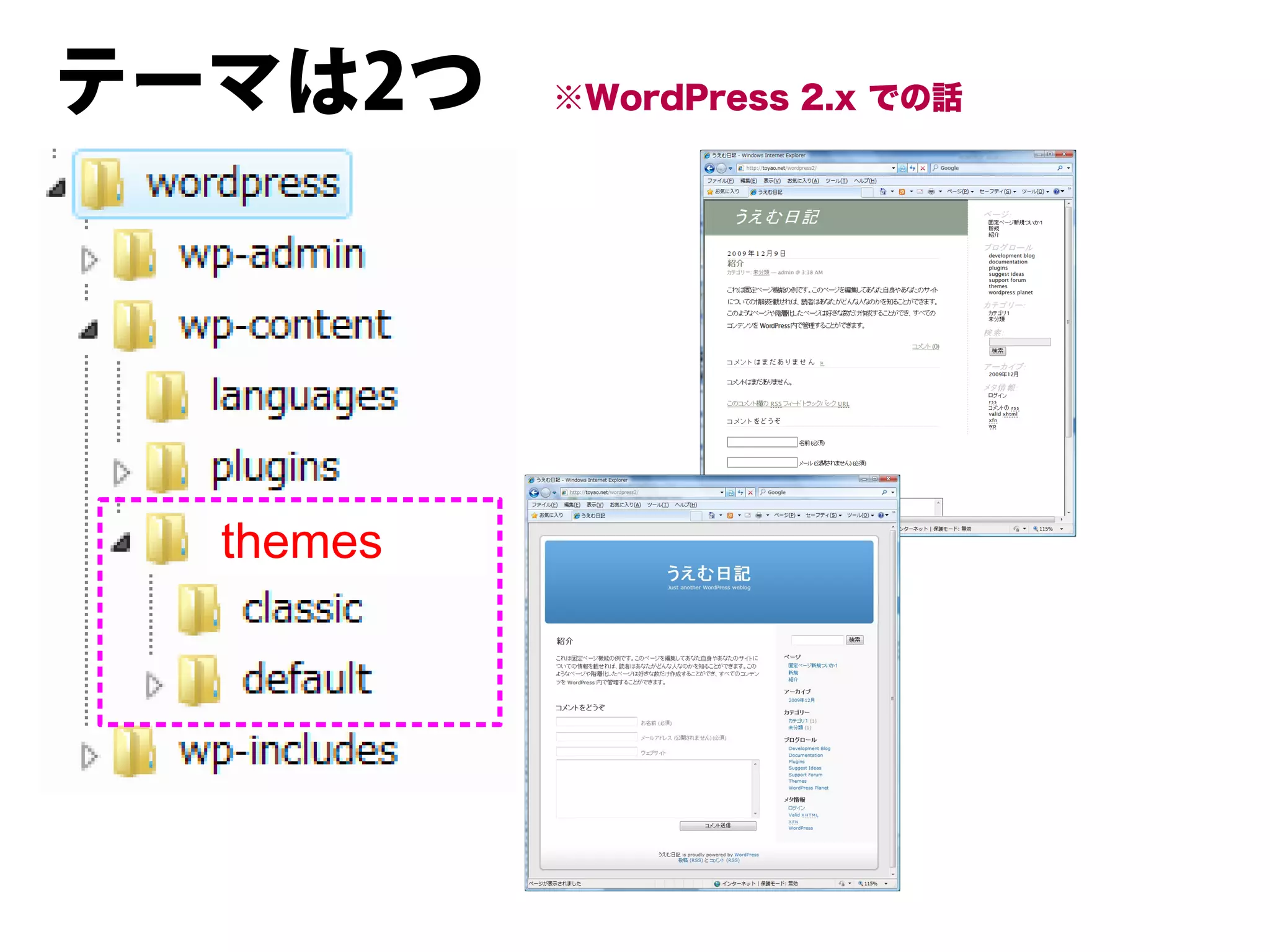Open セーフティ(S) toolbar menu in front IE window
Screen dimensions: 1270x952
coord(823,515)
